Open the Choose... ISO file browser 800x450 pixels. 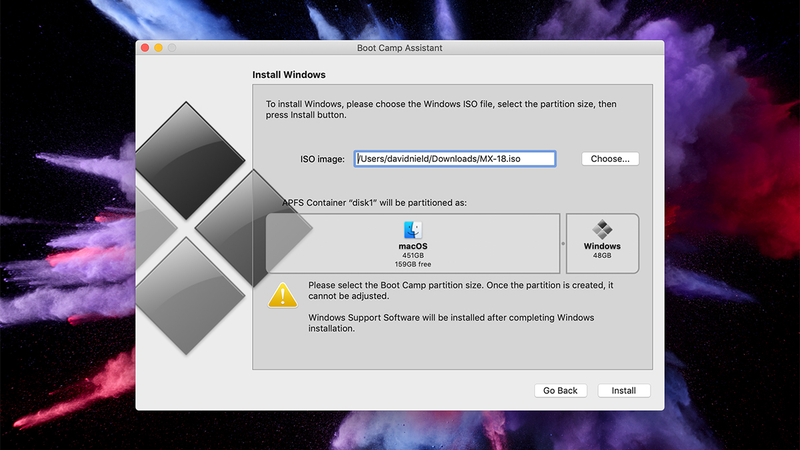coord(610,159)
